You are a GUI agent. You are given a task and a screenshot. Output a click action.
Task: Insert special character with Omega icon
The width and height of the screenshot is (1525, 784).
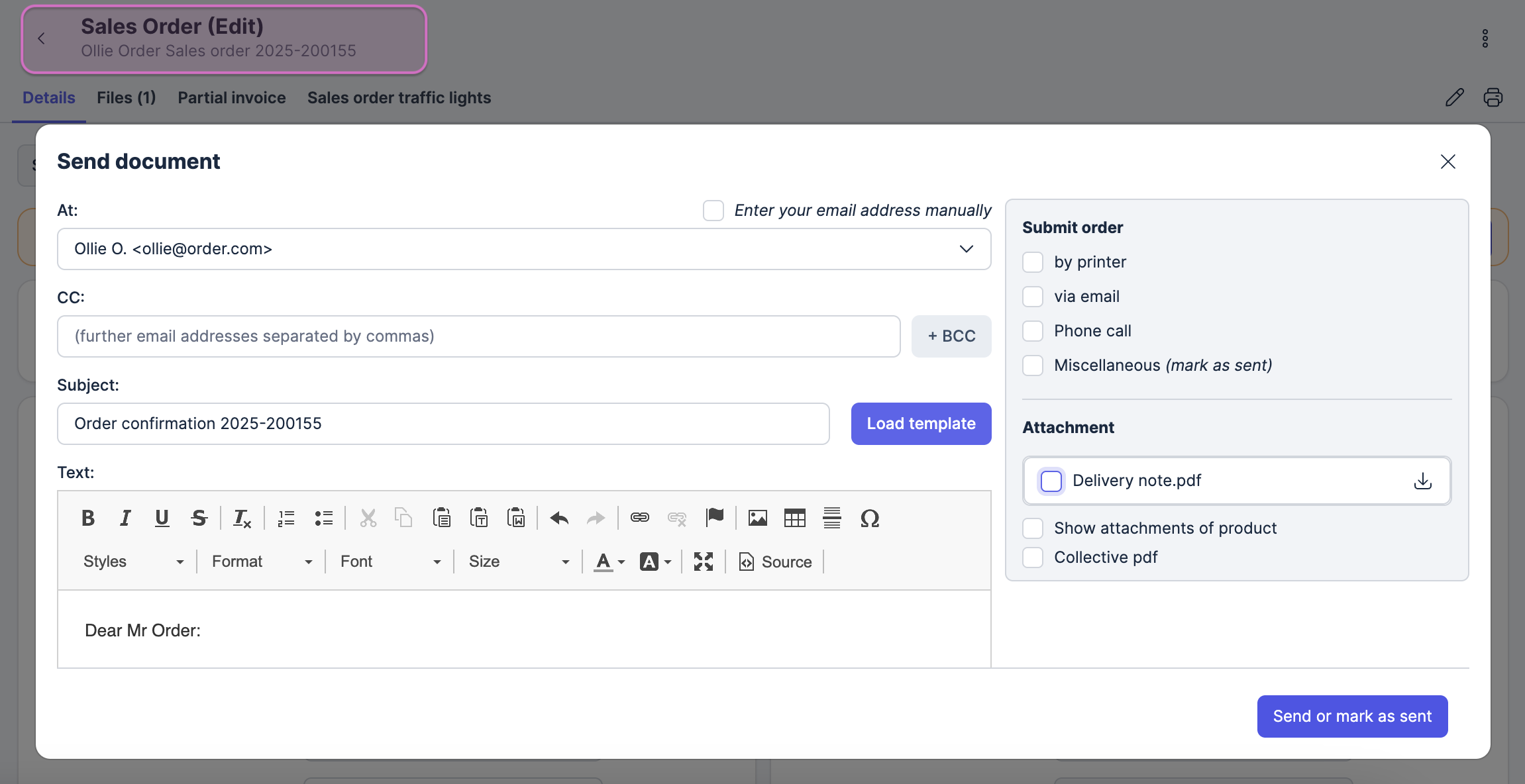869,518
